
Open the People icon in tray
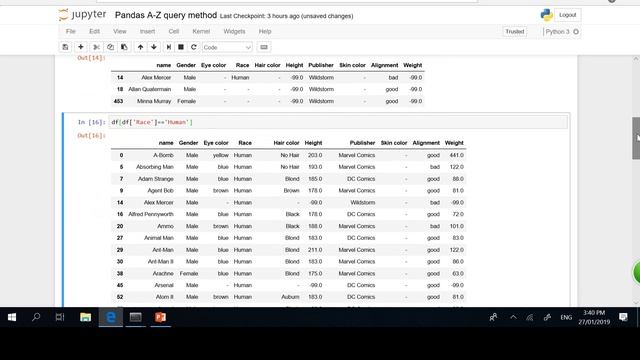pyautogui.click(x=493, y=317)
